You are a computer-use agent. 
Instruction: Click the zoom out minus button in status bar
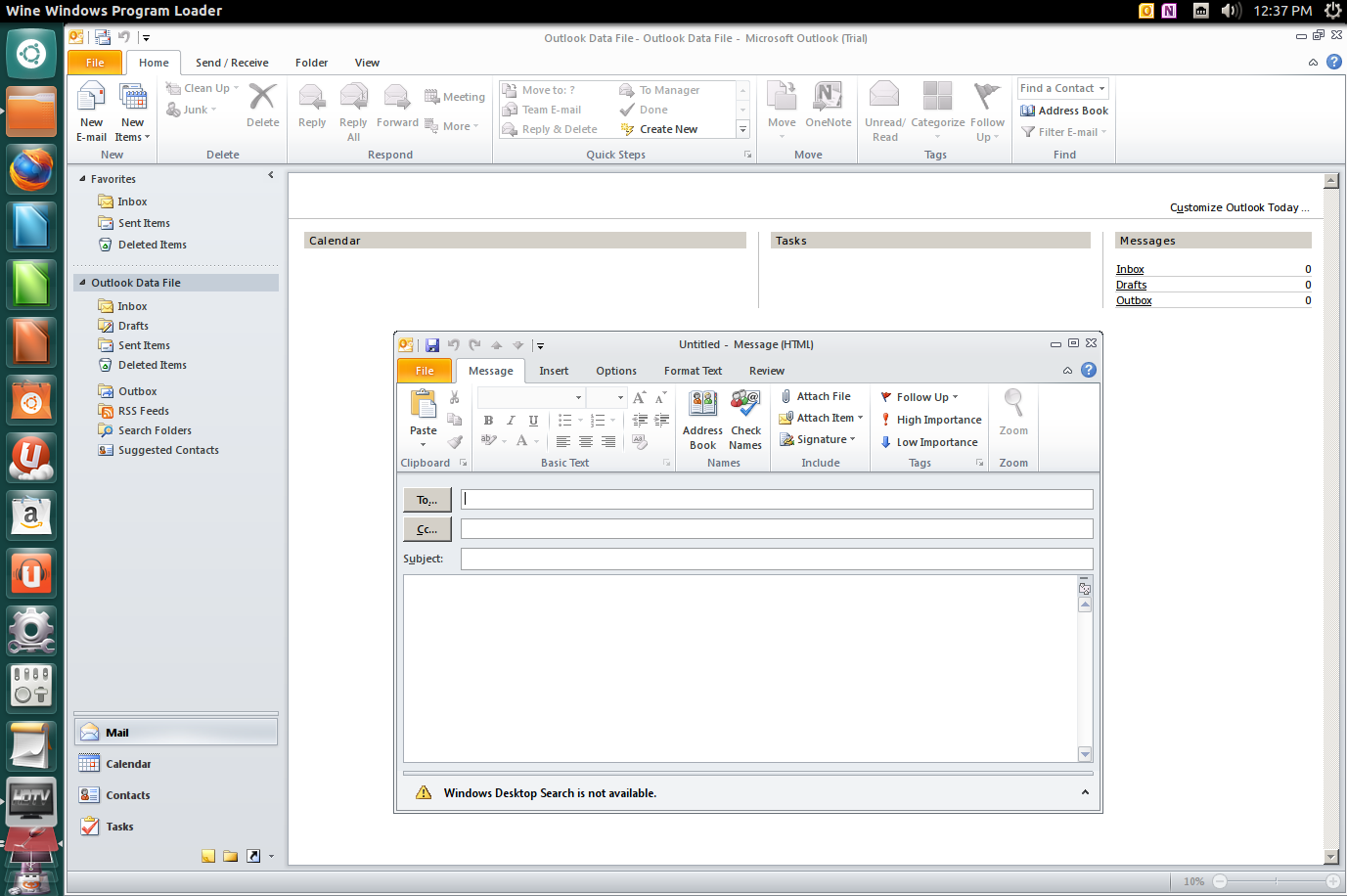1220,881
